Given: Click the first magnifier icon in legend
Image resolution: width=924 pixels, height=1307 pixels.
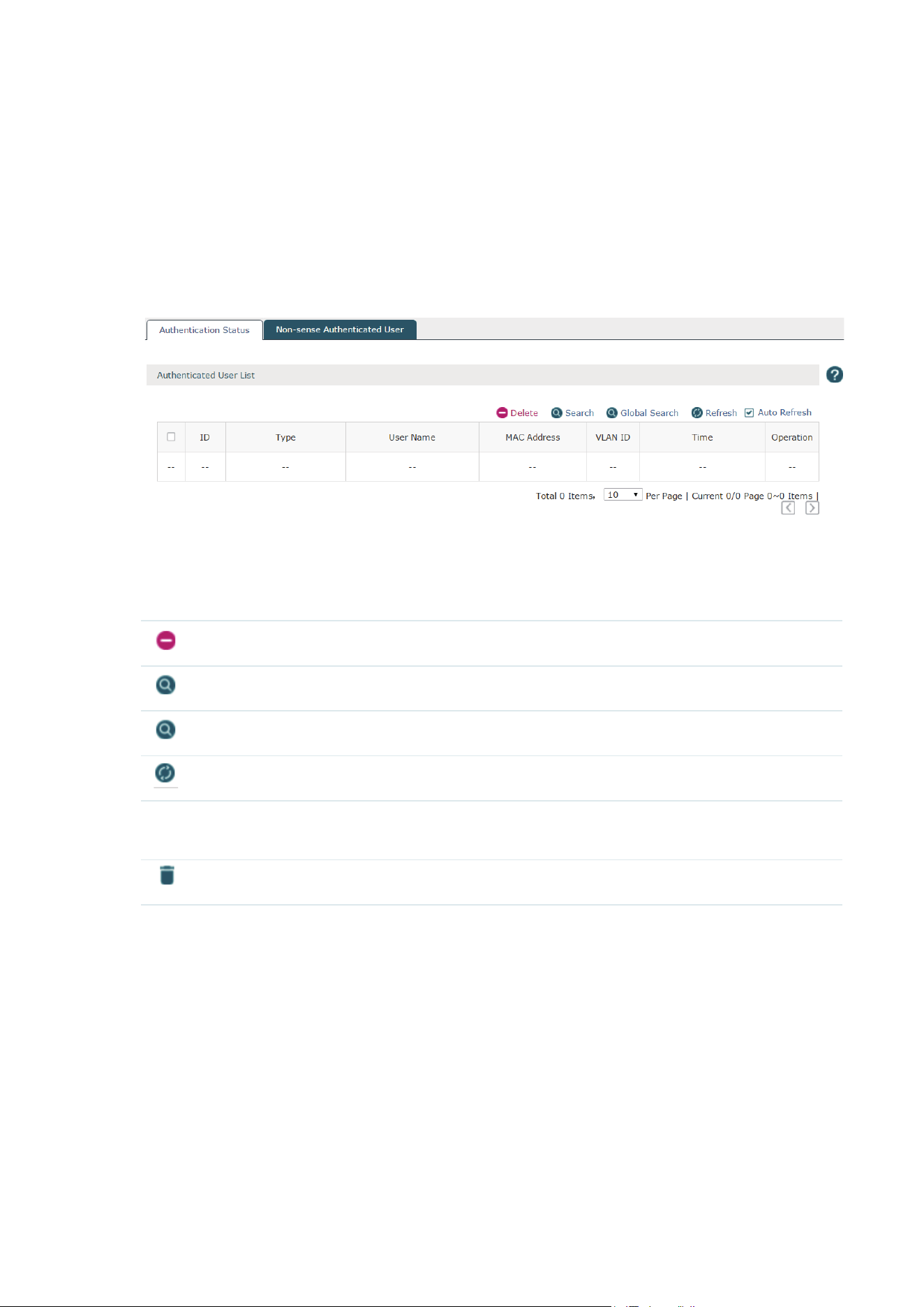Looking at the screenshot, I should 165,685.
